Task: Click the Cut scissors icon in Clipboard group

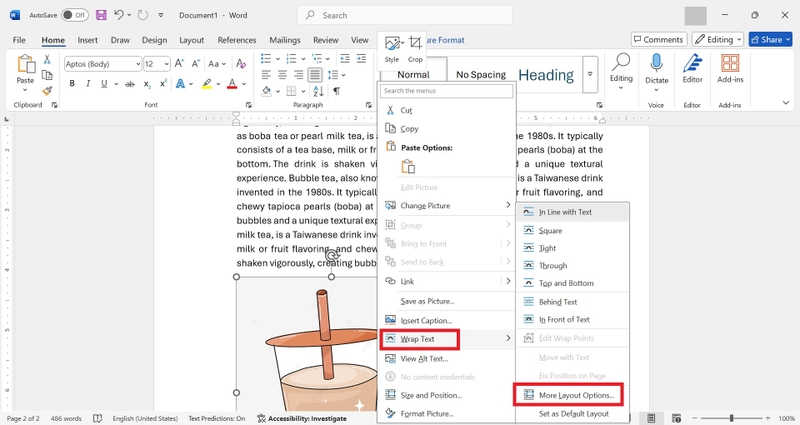Action: pyautogui.click(x=47, y=60)
